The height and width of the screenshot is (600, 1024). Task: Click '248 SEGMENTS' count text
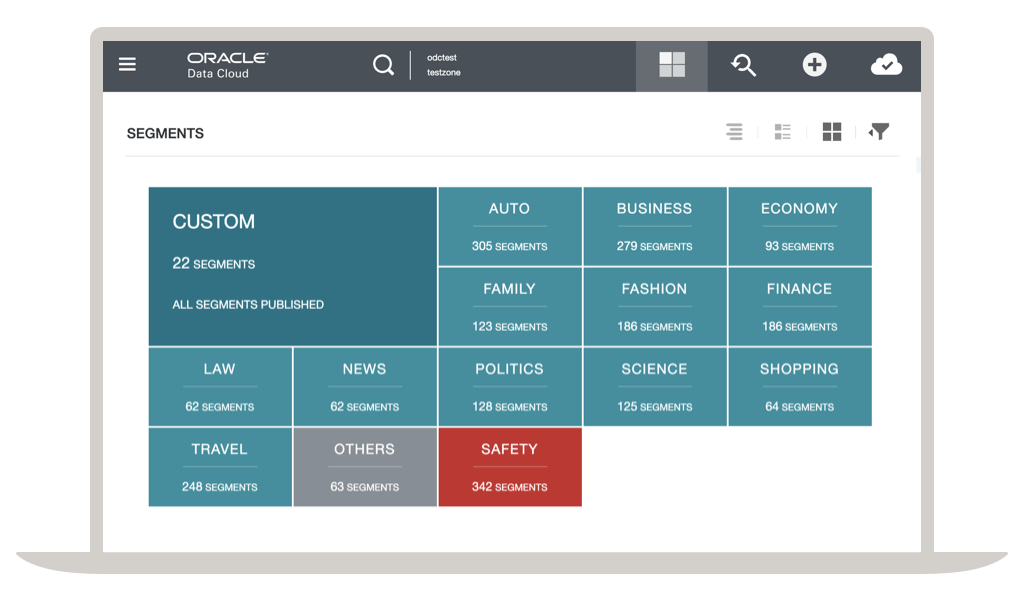pos(219,487)
